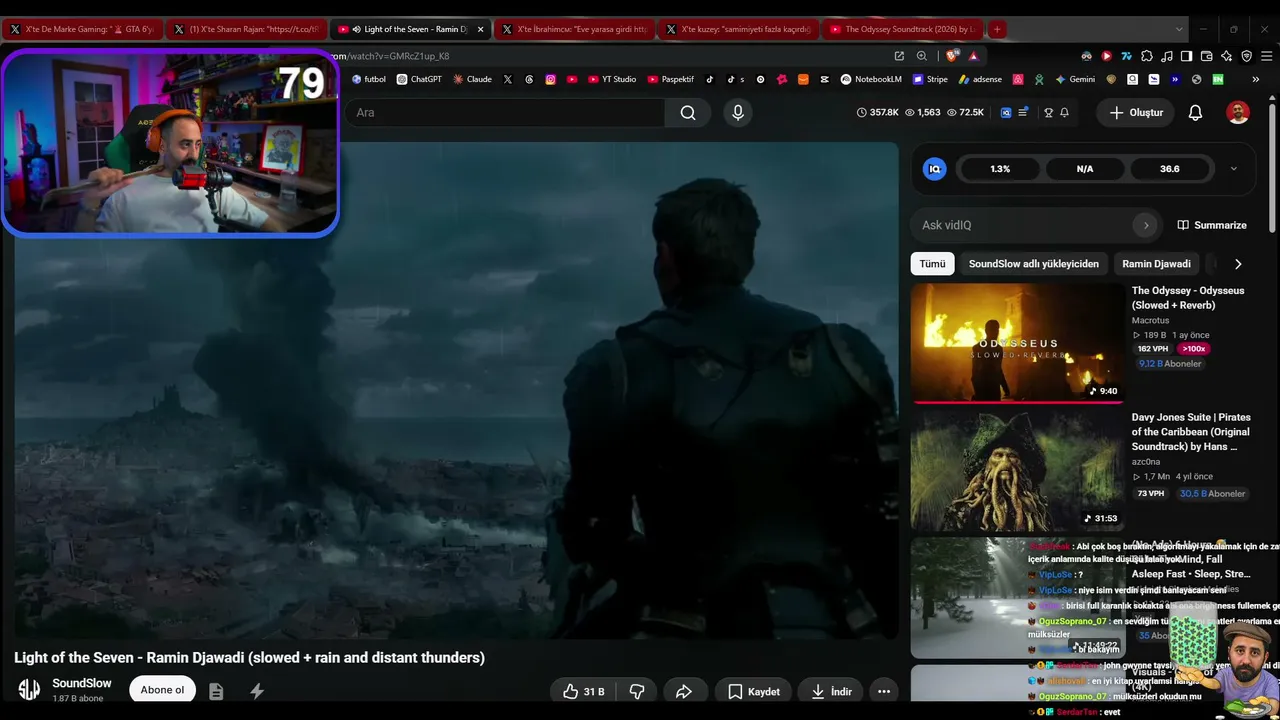Like the video with 31 B thumbs-up

coord(583,691)
